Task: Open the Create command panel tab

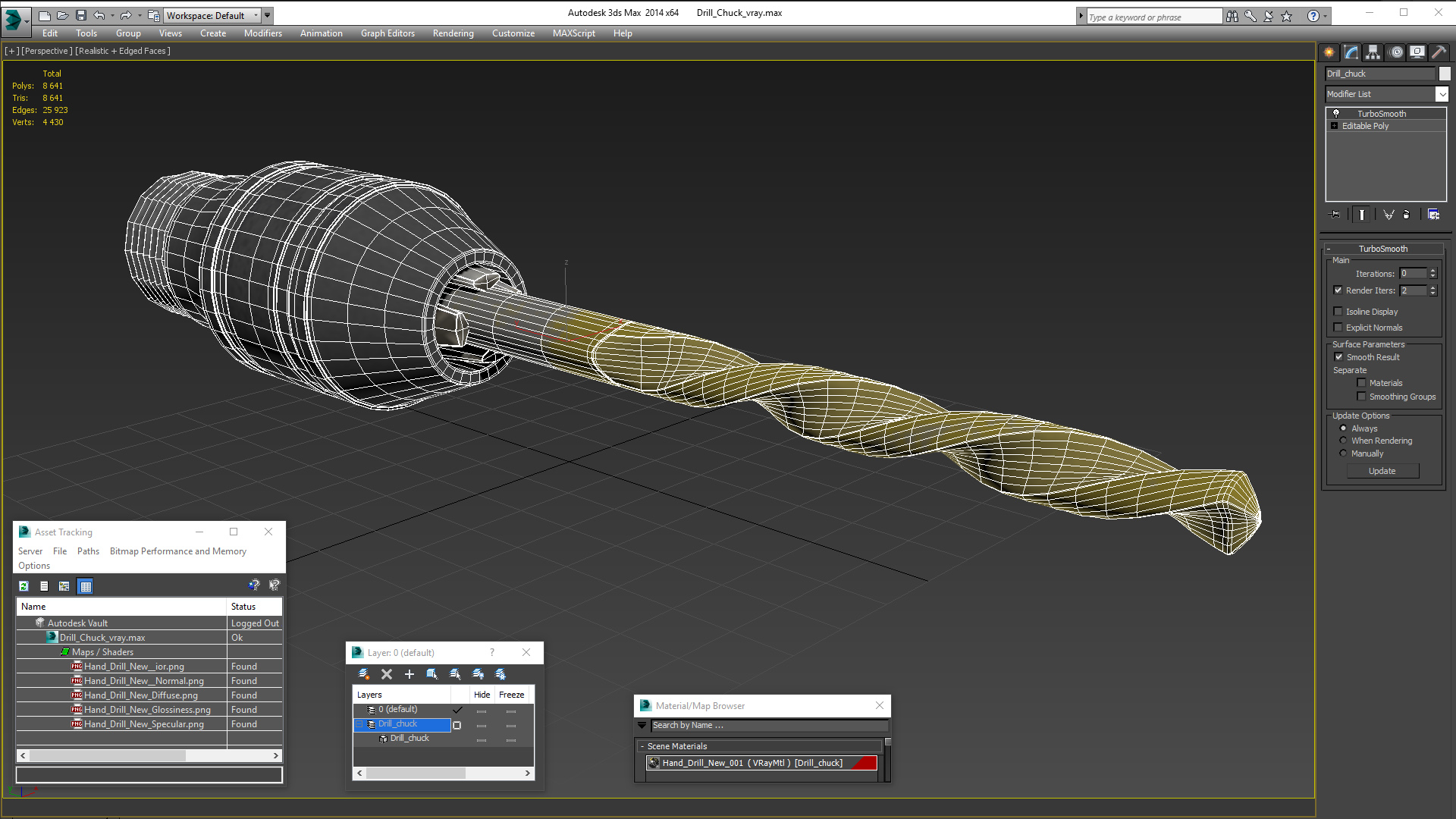Action: click(1329, 52)
